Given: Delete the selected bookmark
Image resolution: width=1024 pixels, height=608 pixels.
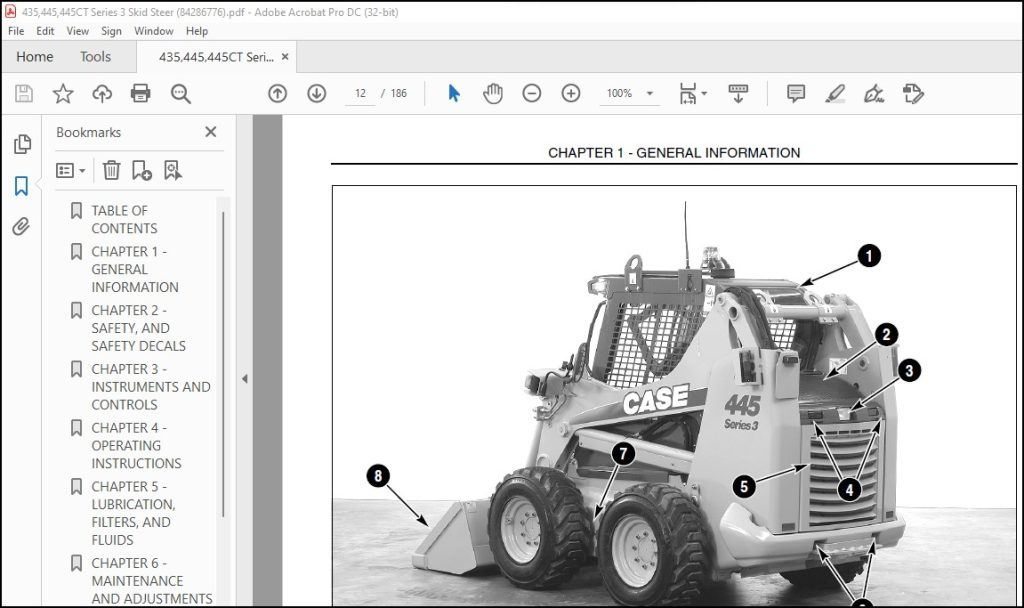Looking at the screenshot, I should pos(111,170).
